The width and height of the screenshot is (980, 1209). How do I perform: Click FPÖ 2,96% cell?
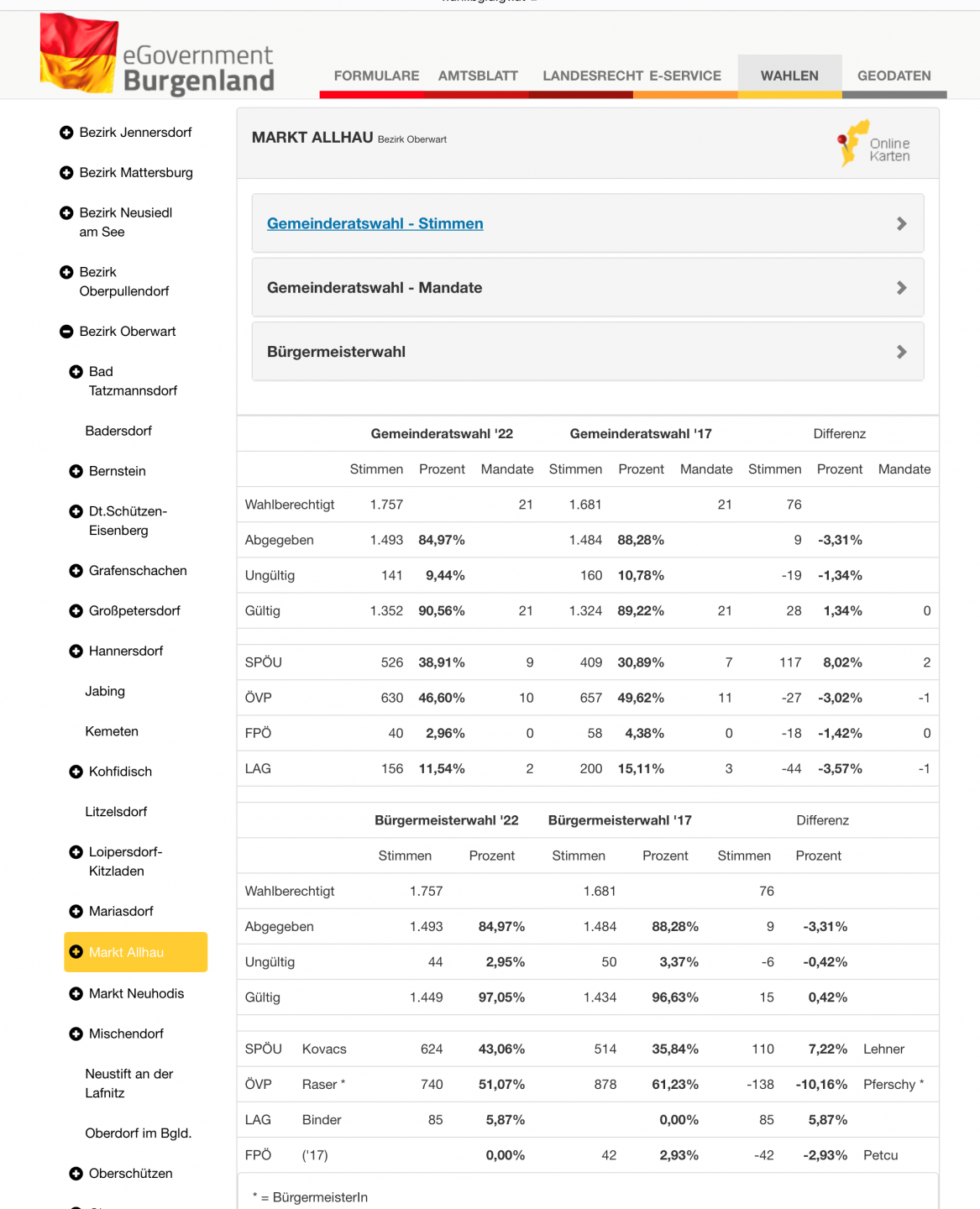coord(445,733)
